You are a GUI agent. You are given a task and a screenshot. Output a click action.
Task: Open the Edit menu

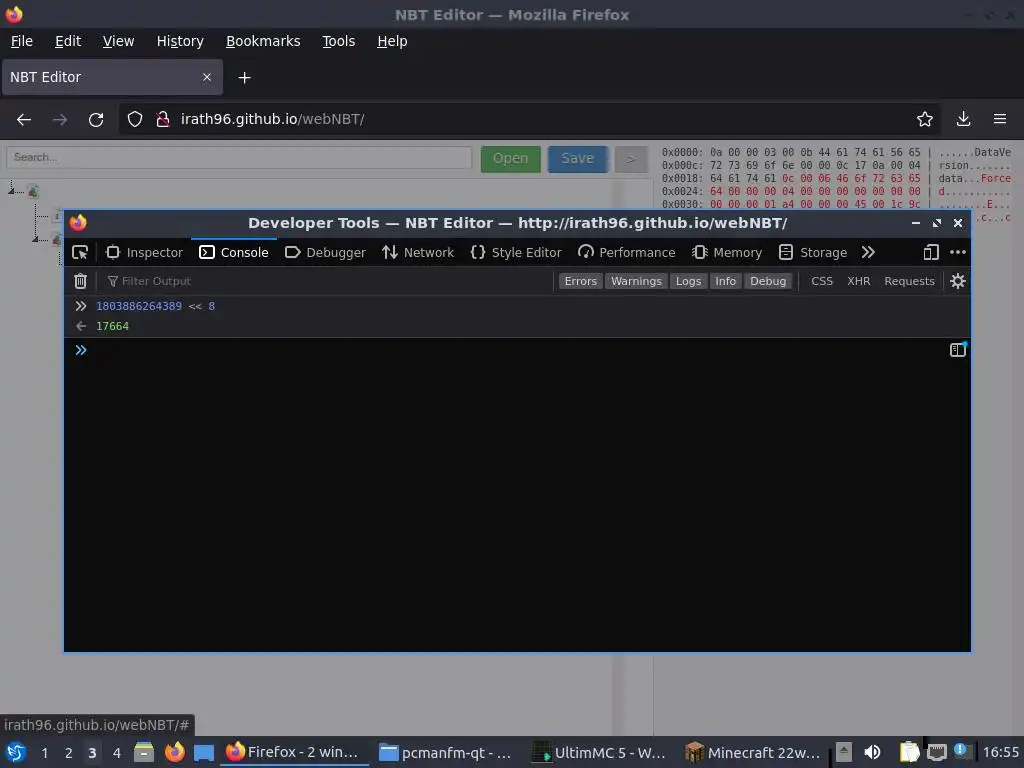pyautogui.click(x=68, y=41)
